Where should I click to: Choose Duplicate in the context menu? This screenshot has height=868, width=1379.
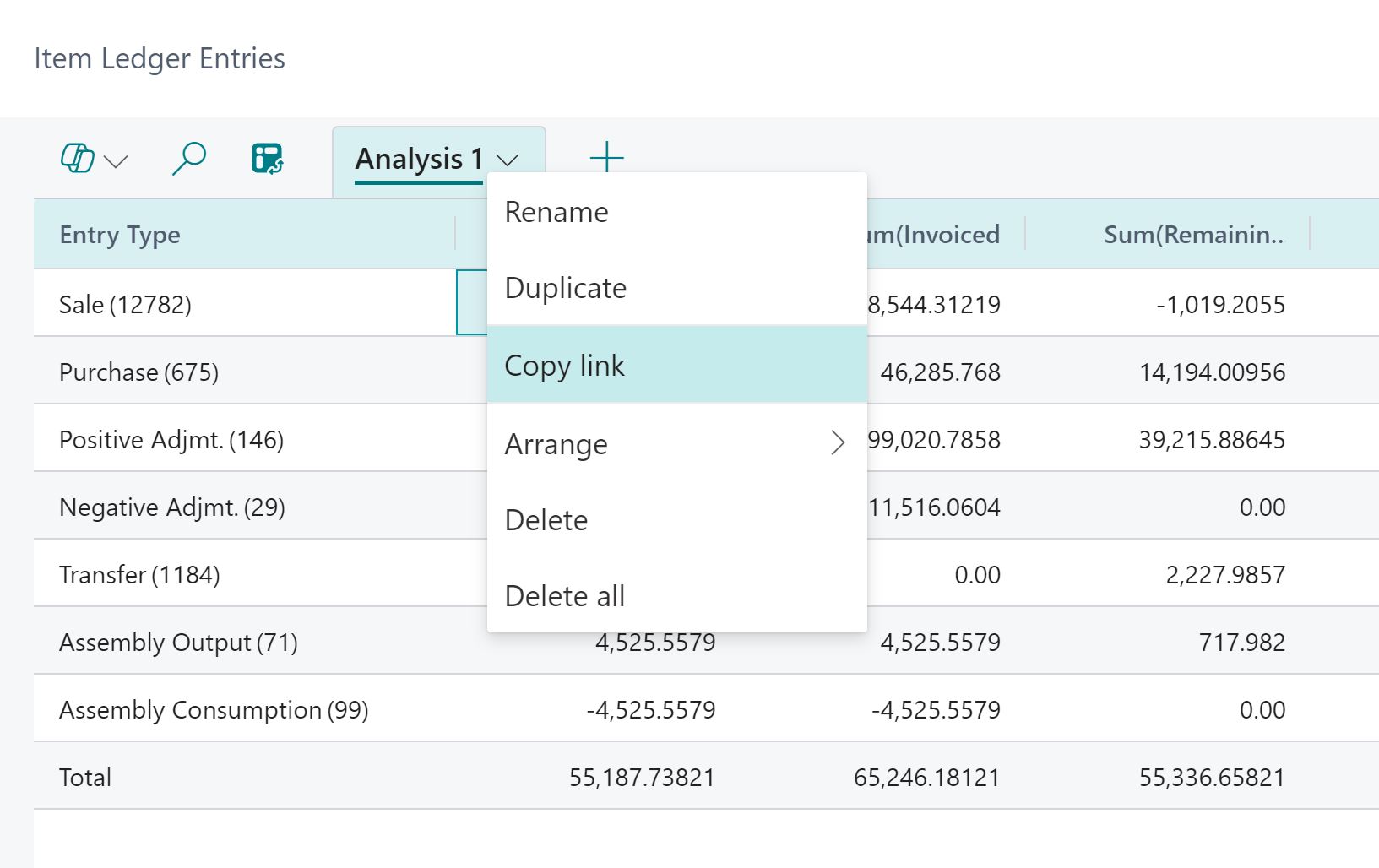point(565,288)
